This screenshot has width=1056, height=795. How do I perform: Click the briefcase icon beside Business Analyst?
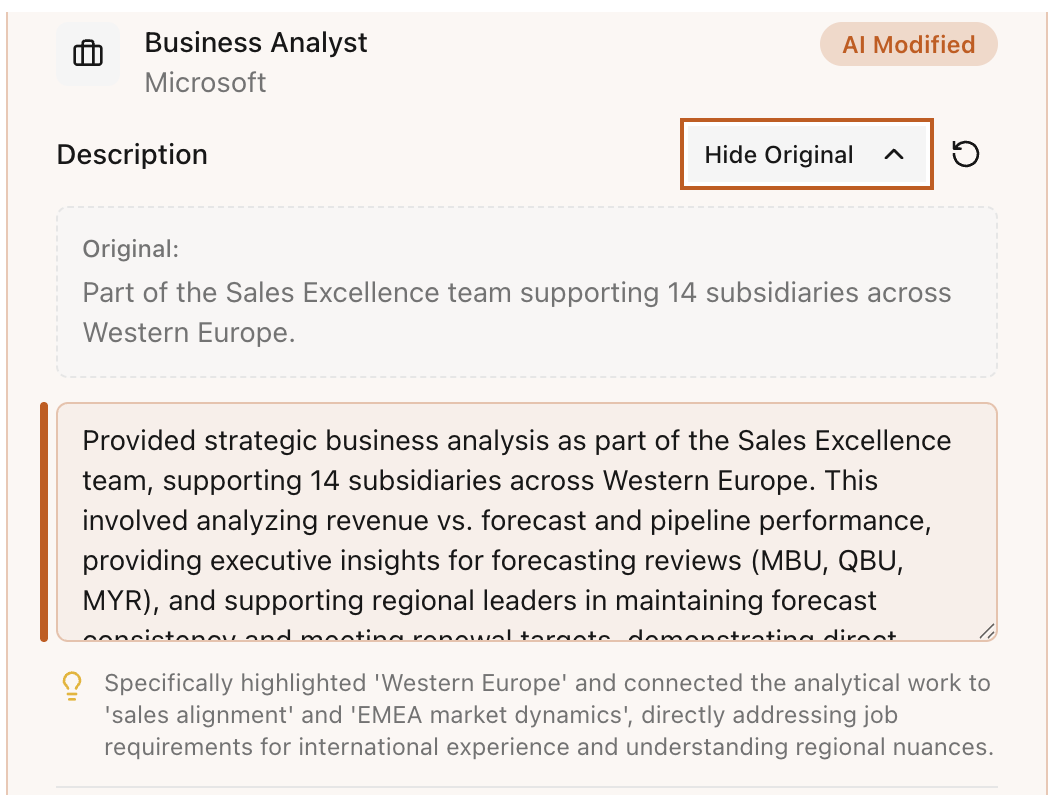[x=88, y=54]
